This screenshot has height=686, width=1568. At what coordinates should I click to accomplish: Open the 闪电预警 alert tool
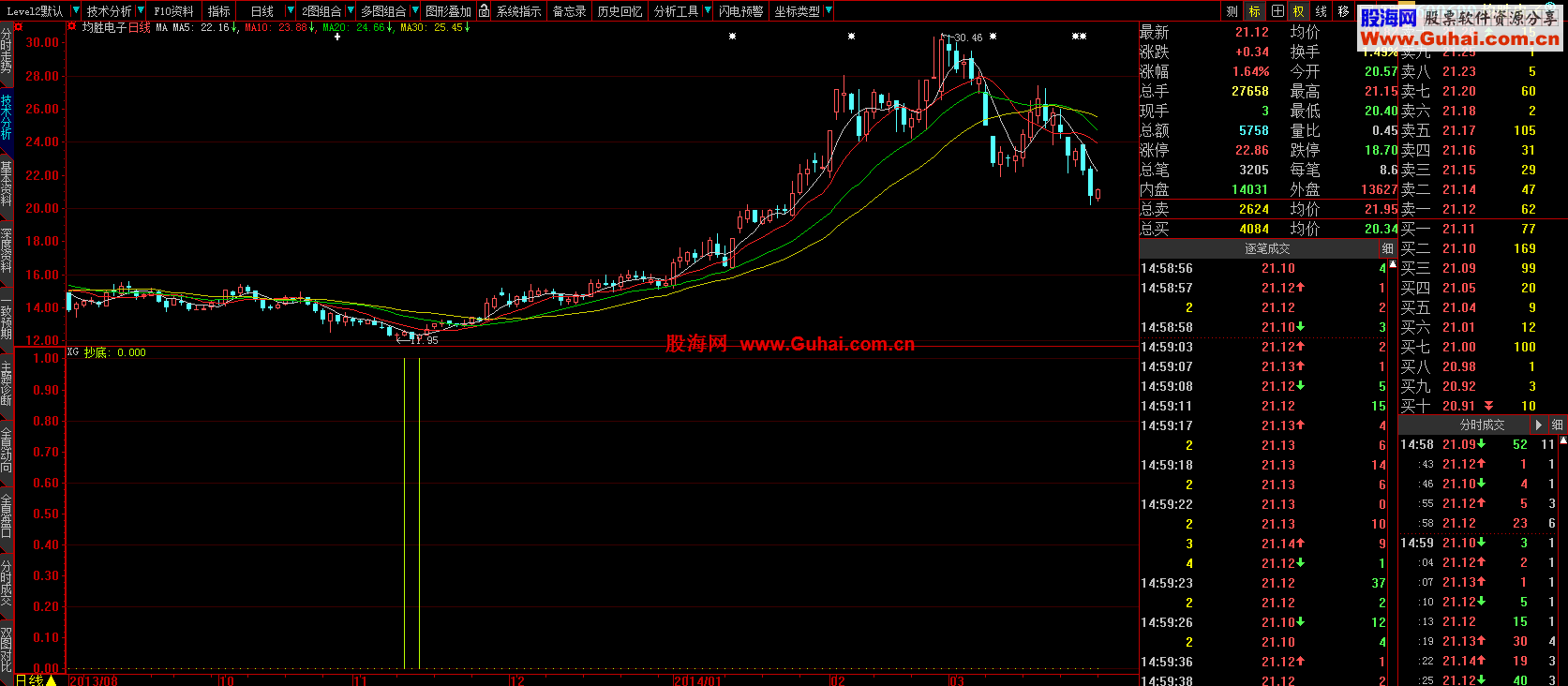click(741, 11)
